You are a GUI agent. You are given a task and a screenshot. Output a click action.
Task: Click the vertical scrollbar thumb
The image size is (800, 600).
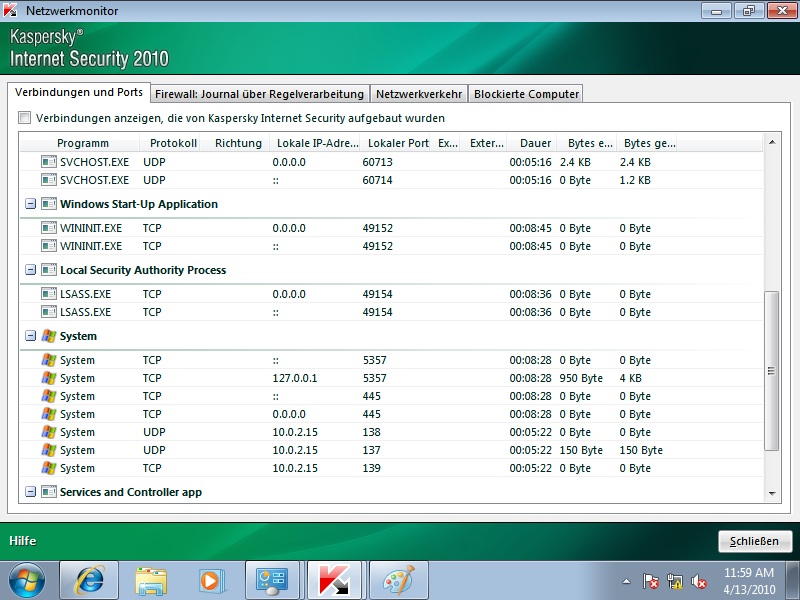pyautogui.click(x=771, y=371)
